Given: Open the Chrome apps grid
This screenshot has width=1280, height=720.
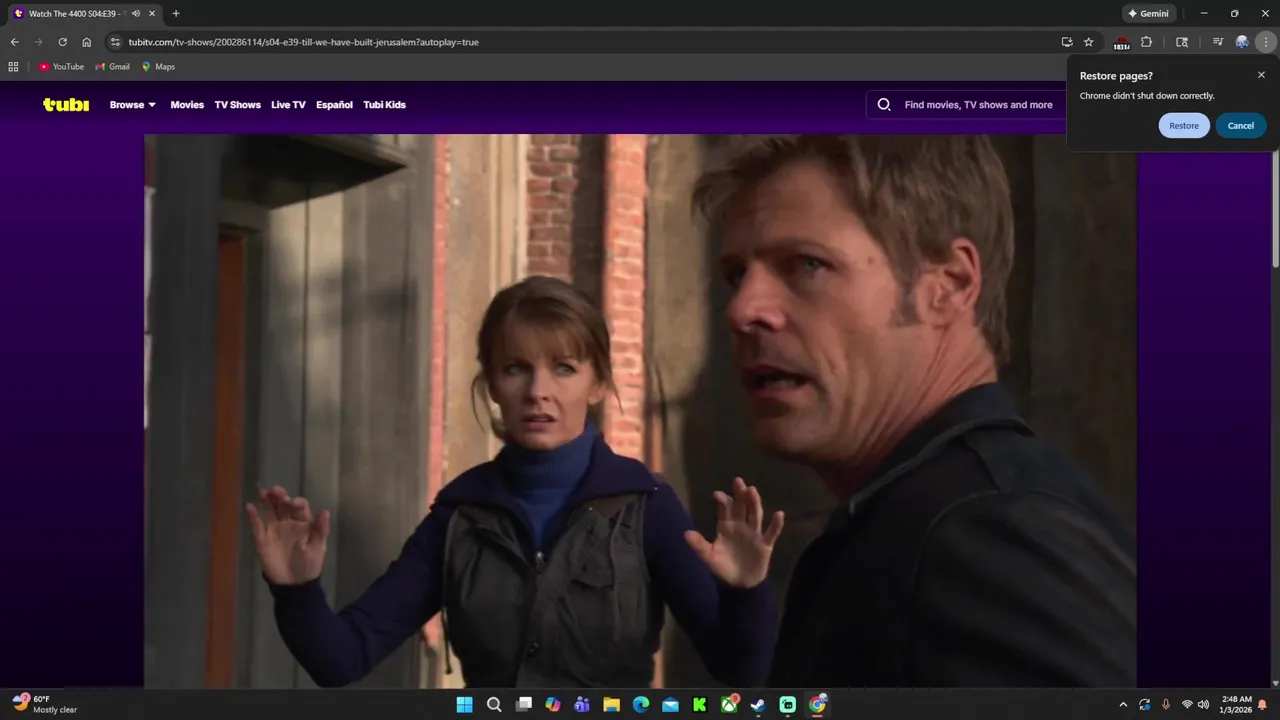Looking at the screenshot, I should 13,66.
